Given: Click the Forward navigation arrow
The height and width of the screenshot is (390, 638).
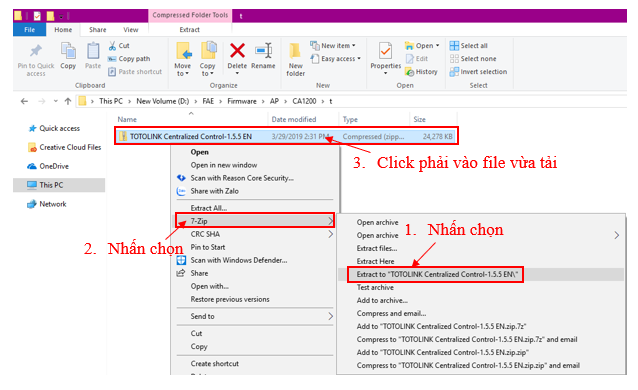Looking at the screenshot, I should [41, 101].
